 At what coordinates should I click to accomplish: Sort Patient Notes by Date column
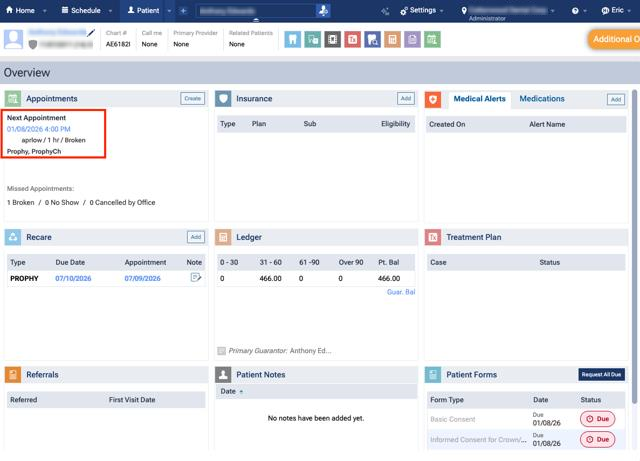point(230,391)
